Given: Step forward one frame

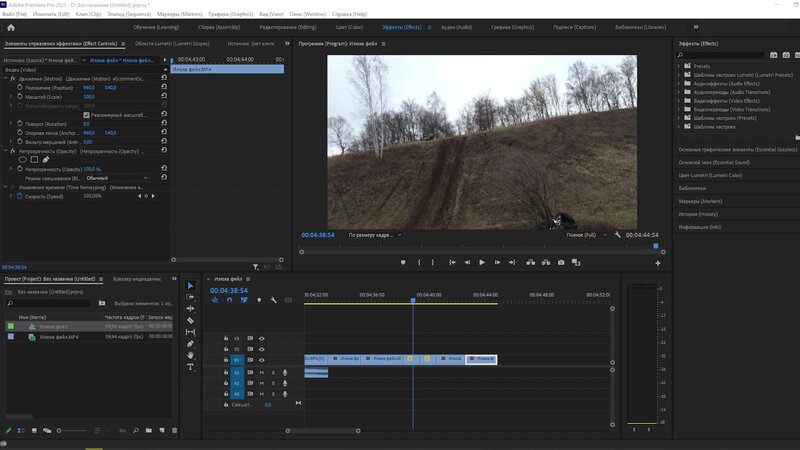Looking at the screenshot, I should (497, 262).
